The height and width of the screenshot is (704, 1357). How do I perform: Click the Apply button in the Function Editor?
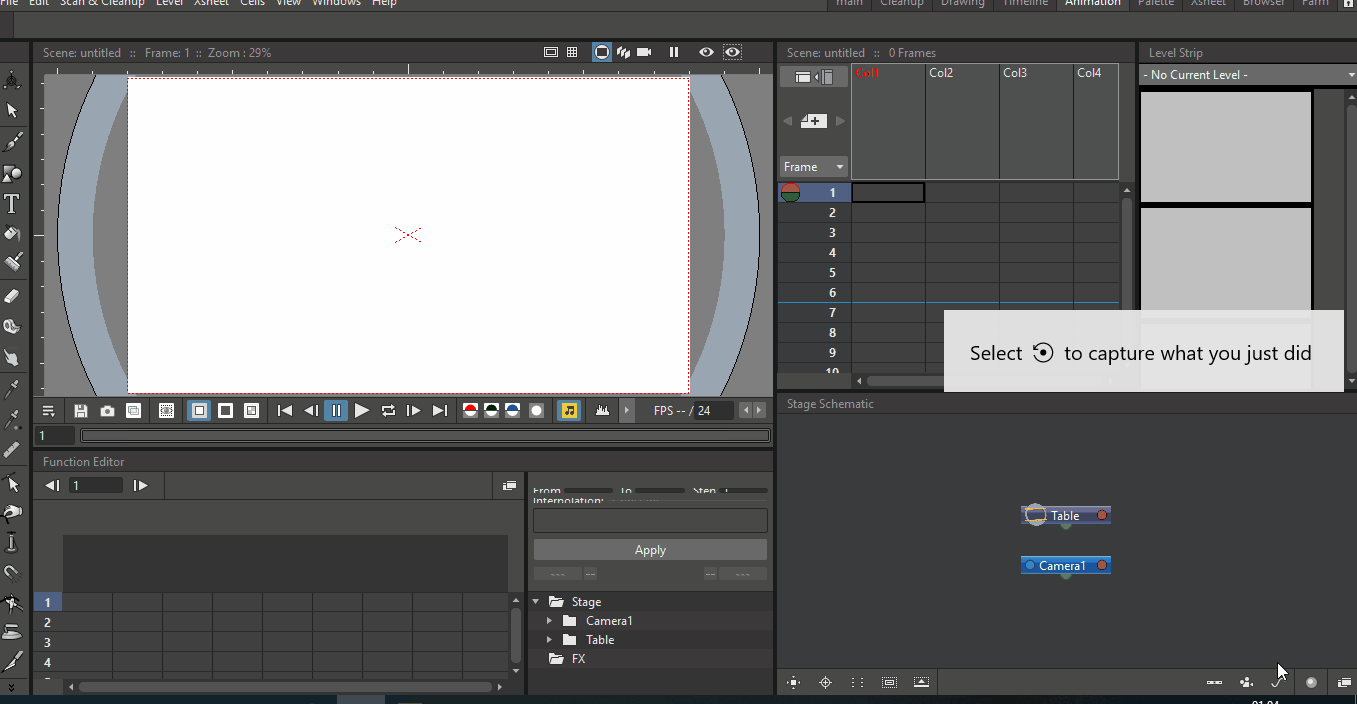[x=649, y=549]
